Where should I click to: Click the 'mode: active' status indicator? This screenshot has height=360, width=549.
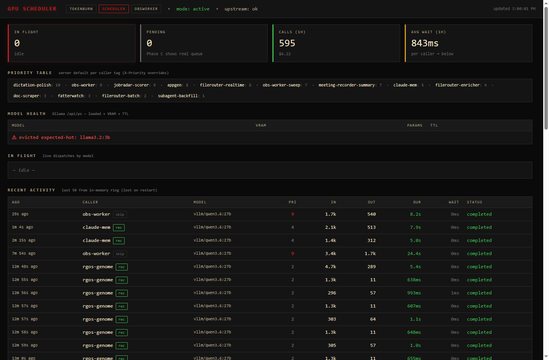pyautogui.click(x=193, y=9)
